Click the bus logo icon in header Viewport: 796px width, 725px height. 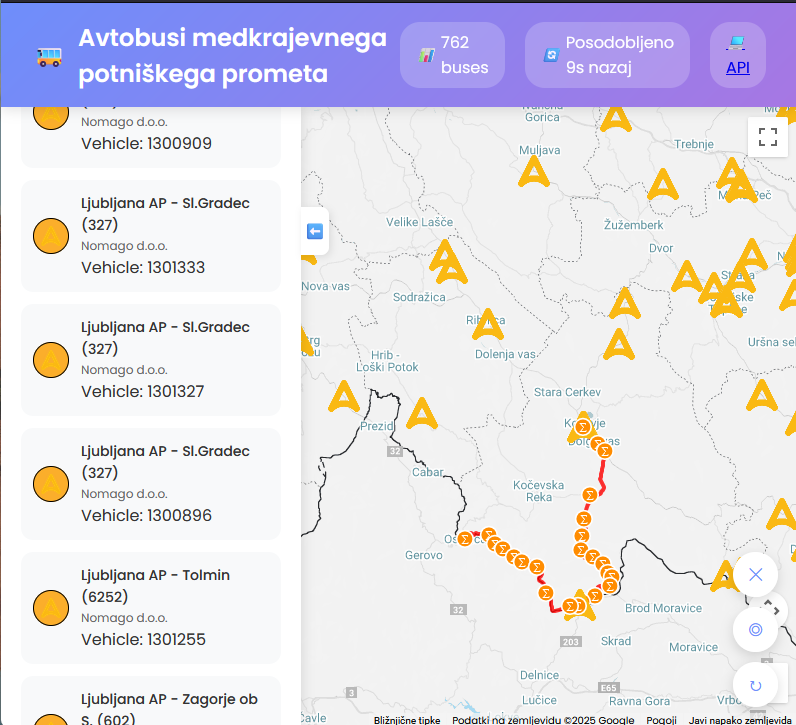point(48,56)
